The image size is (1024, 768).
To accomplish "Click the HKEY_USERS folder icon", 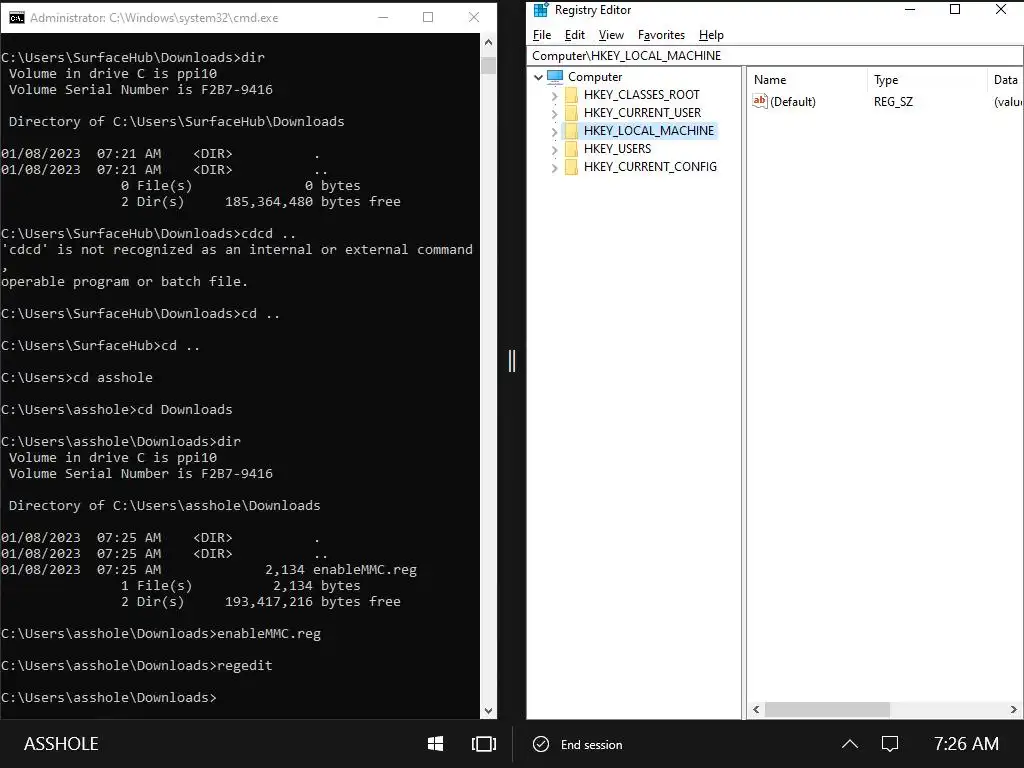I will click(571, 149).
